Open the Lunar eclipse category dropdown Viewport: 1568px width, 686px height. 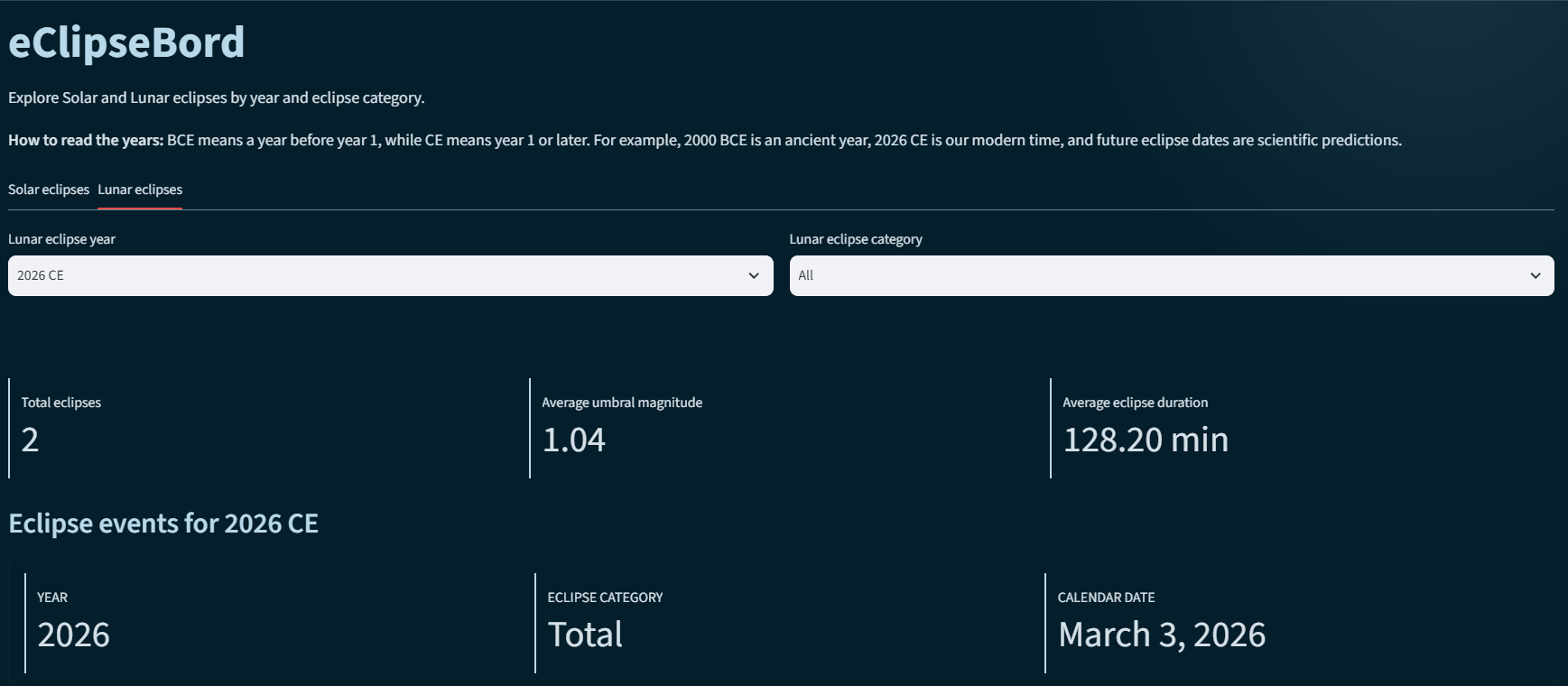coord(1172,275)
